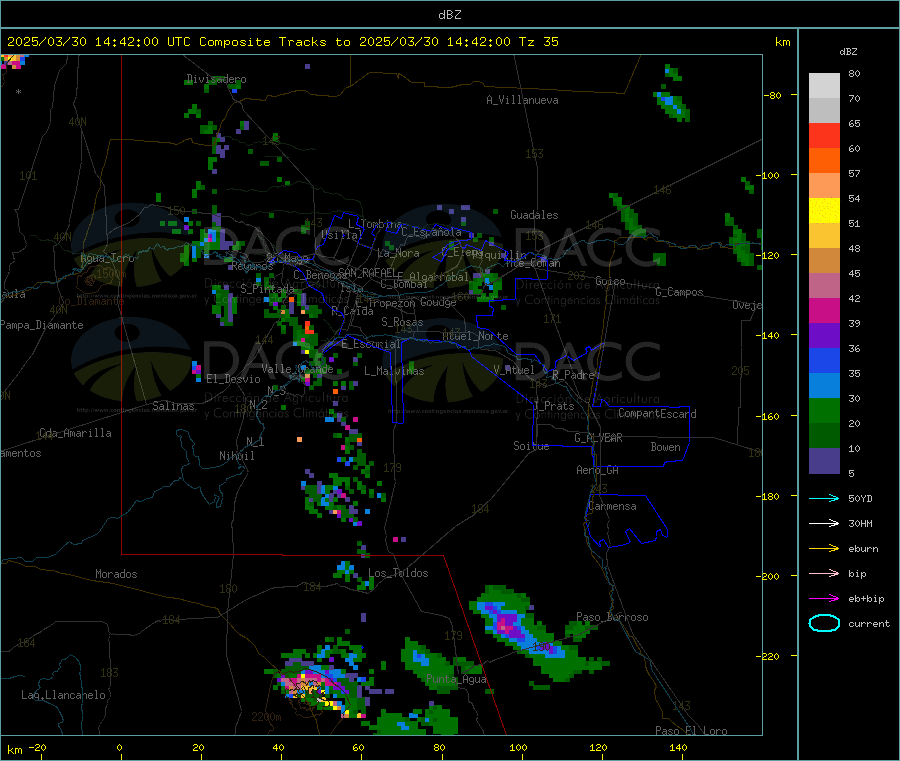The height and width of the screenshot is (761, 900).
Task: Click the Soitue label
Action: click(x=531, y=446)
